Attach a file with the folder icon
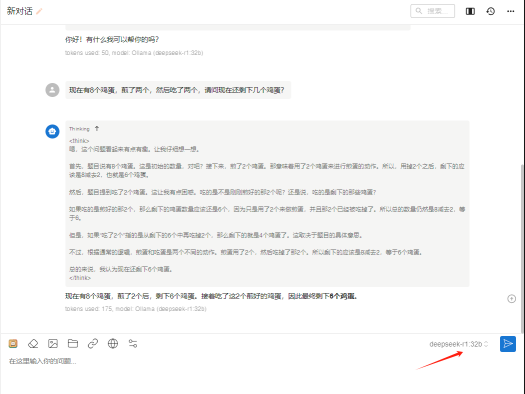The height and width of the screenshot is (394, 525). [73, 343]
